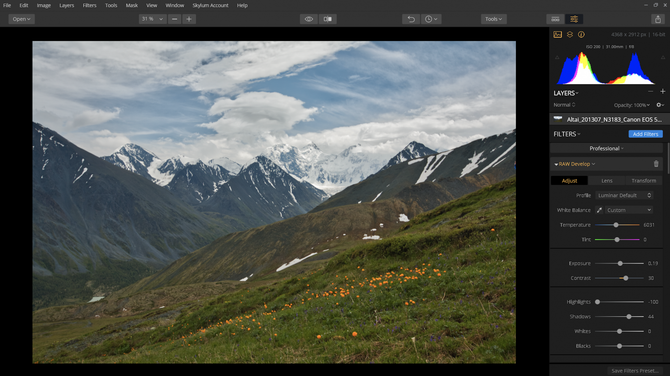Open the Tools menu in menu bar
The width and height of the screenshot is (670, 376).
111,6
